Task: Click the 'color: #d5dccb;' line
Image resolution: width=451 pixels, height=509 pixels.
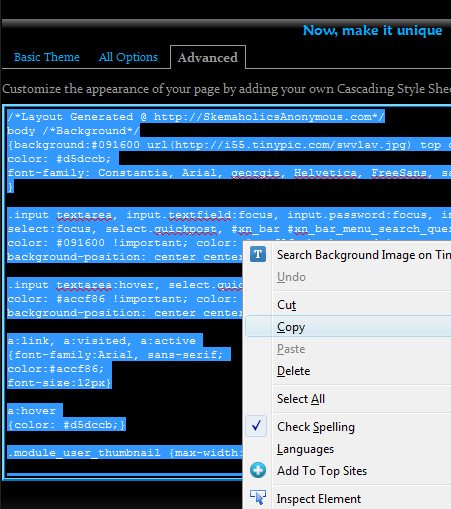Action: (59, 159)
